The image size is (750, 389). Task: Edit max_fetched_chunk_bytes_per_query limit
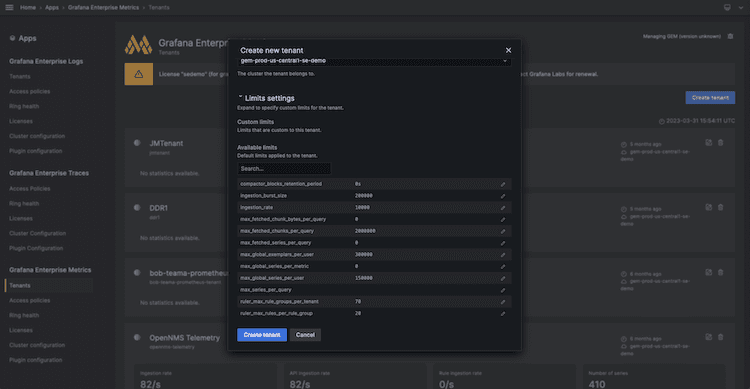coord(503,220)
